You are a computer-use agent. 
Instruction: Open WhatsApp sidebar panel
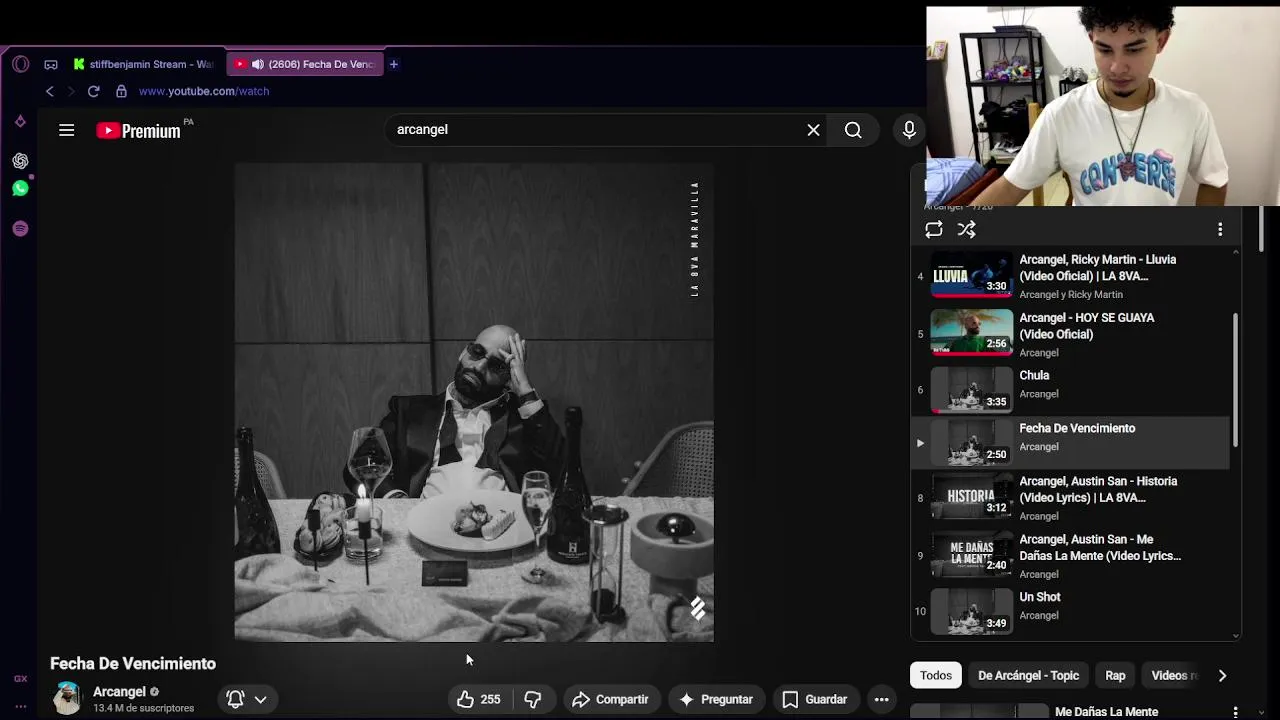(20, 188)
